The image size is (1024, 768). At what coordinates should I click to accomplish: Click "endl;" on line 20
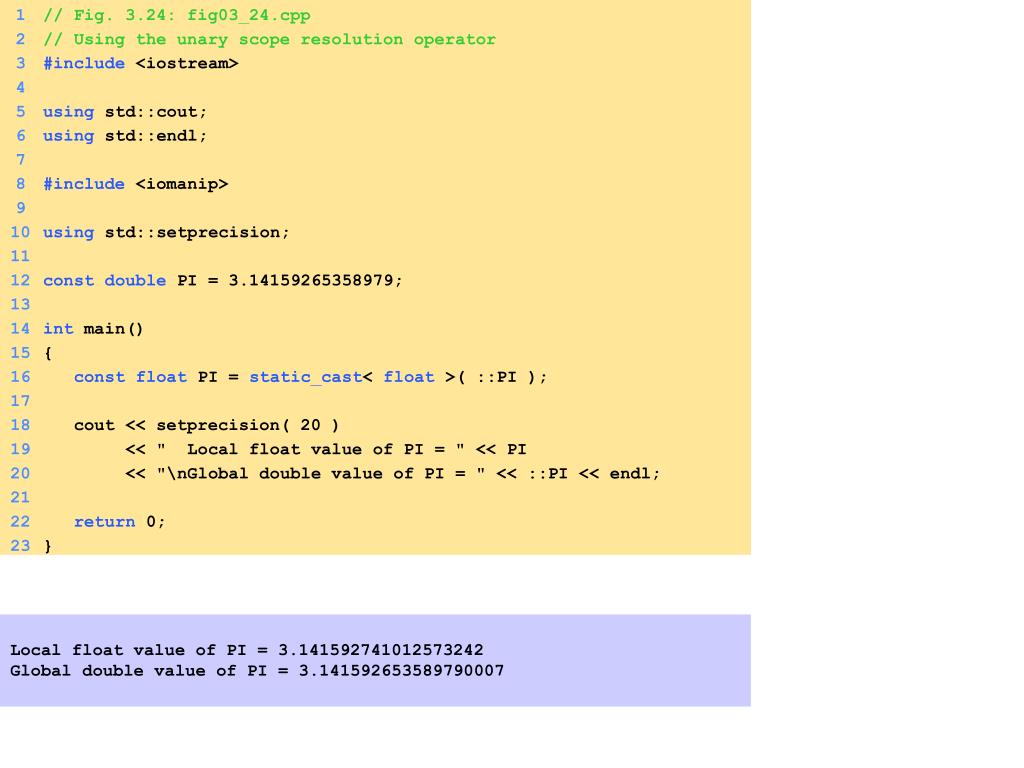635,473
